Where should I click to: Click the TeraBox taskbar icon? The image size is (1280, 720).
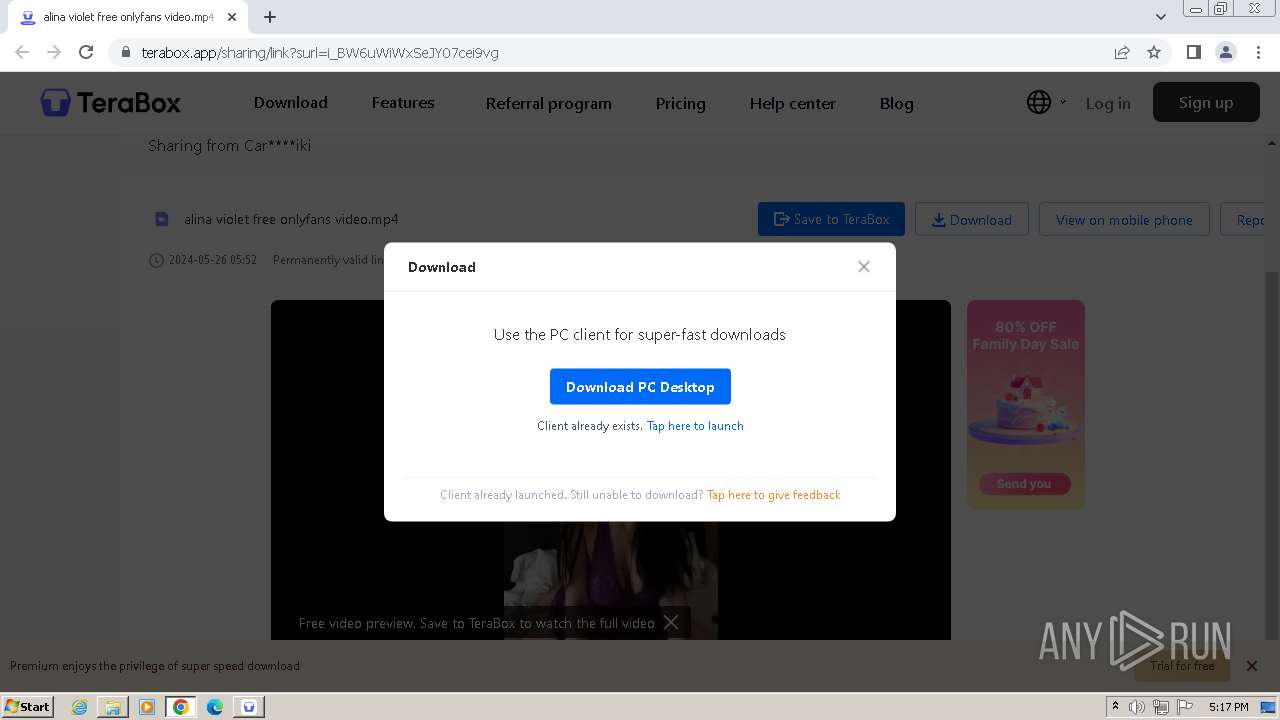point(249,707)
